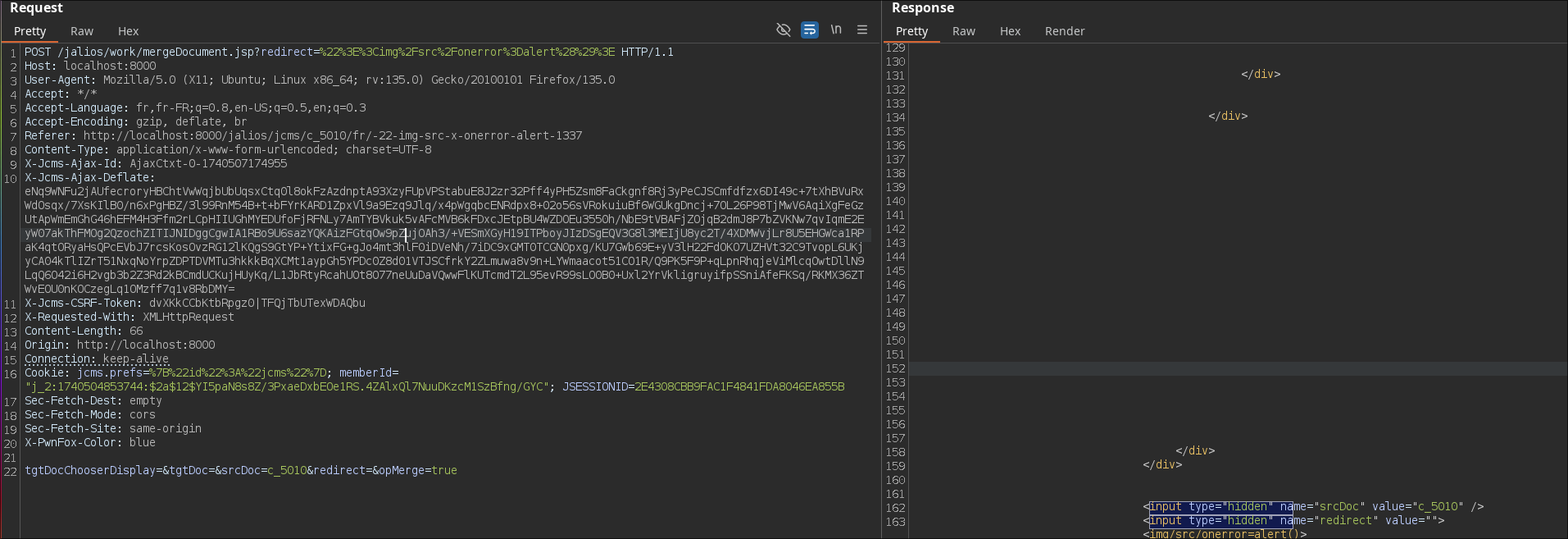Click the Referer header URL line

[303, 135]
